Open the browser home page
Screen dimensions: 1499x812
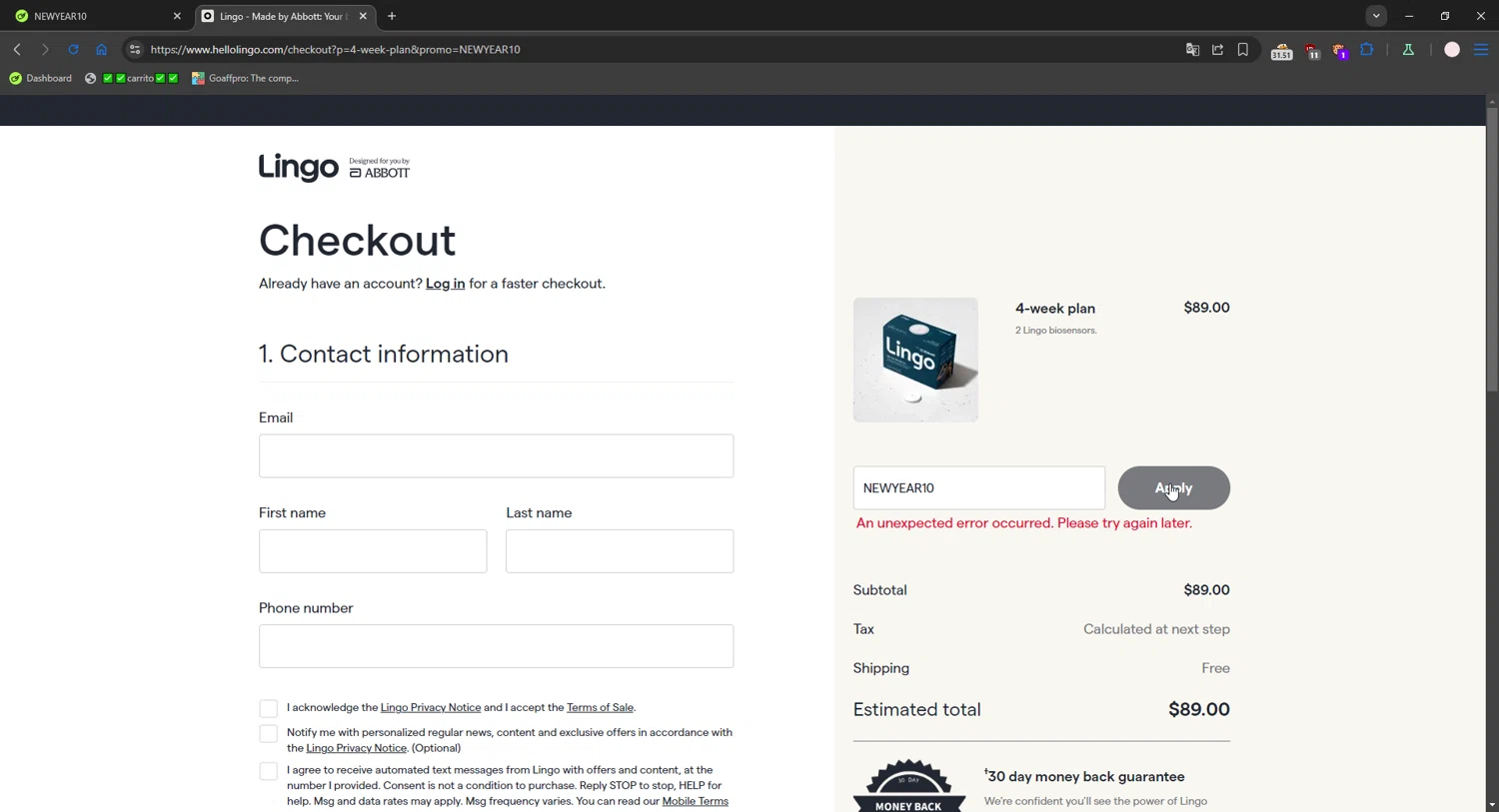click(101, 50)
